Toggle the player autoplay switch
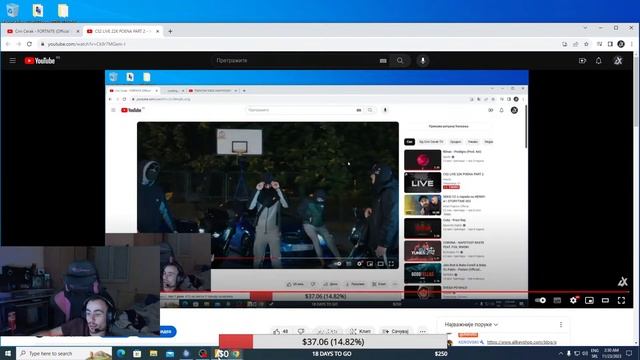 click(540, 300)
